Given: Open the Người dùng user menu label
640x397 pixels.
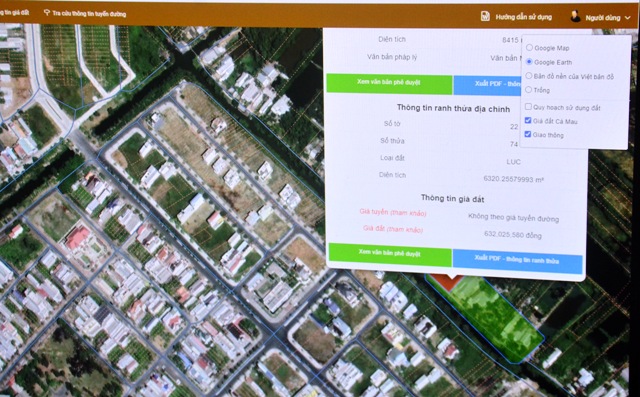Looking at the screenshot, I should (602, 18).
